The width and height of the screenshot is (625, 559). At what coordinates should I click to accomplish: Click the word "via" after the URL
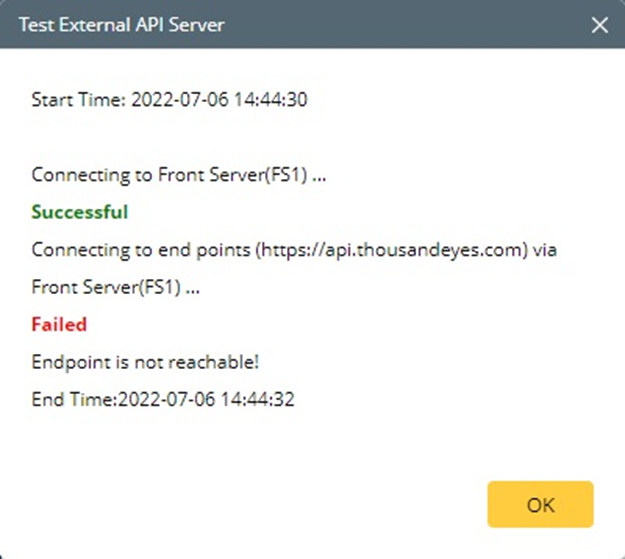tap(545, 249)
